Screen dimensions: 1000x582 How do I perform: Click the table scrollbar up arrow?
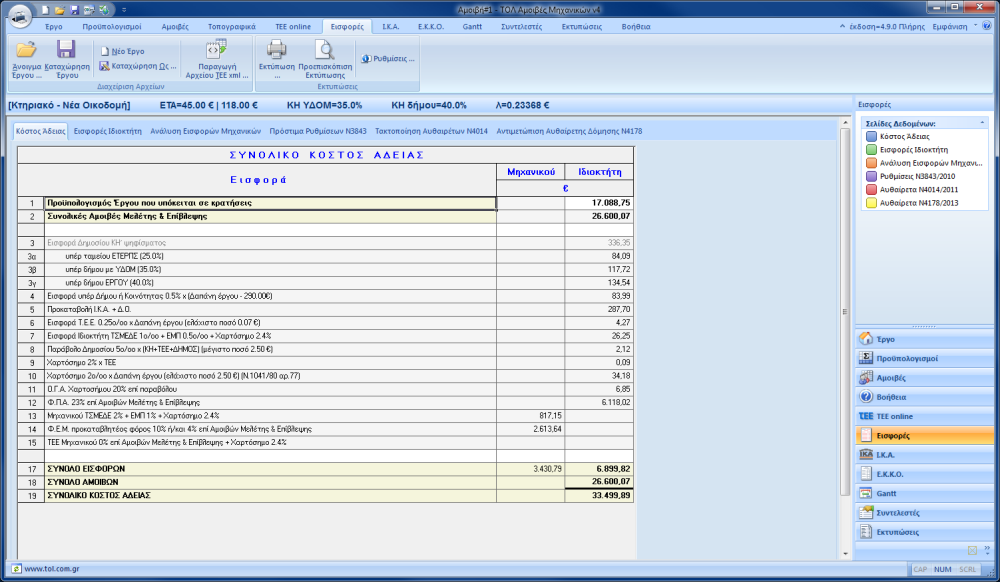click(846, 122)
